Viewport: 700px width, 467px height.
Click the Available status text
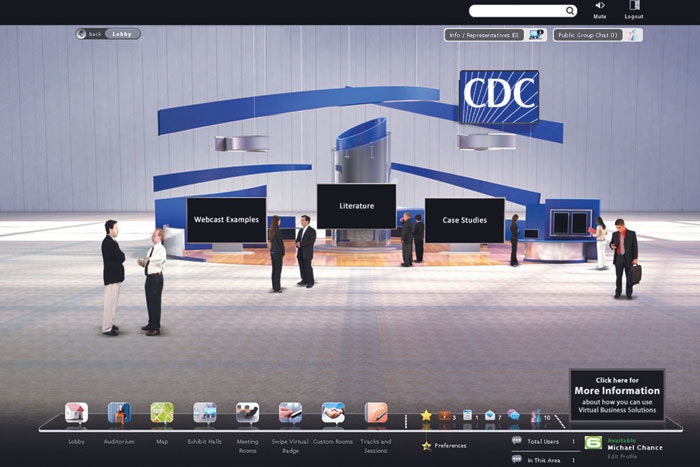[x=621, y=440]
